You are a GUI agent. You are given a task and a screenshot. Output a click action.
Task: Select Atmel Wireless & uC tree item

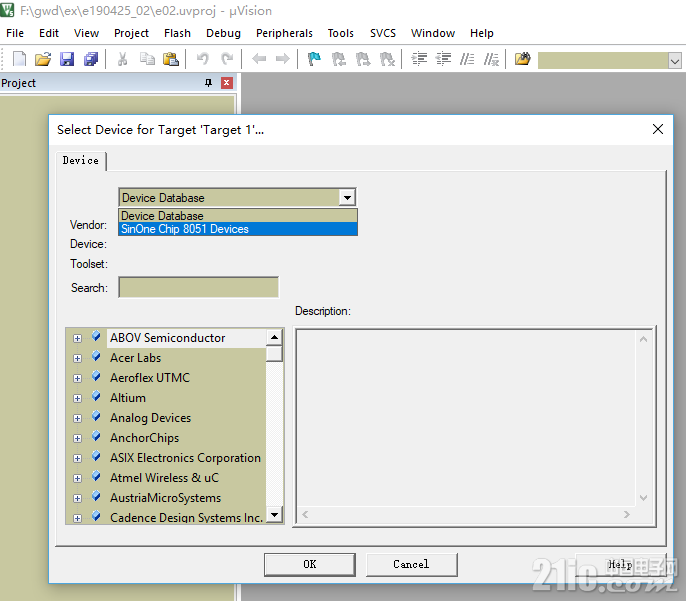click(x=164, y=478)
